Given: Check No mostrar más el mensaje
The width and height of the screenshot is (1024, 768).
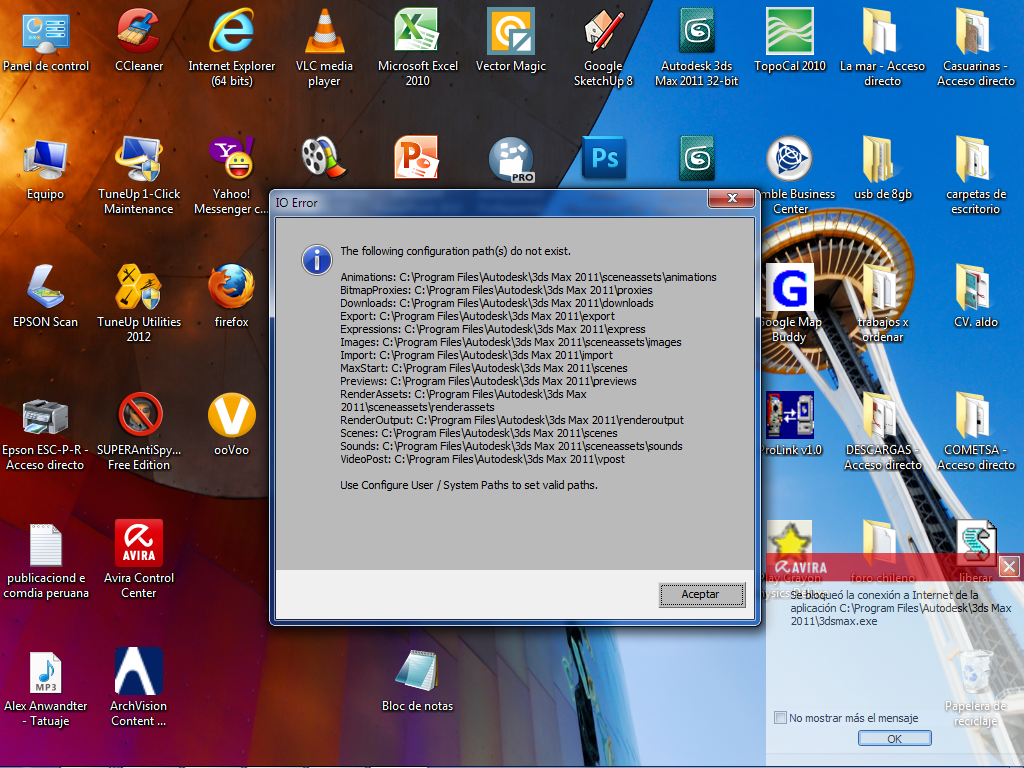Looking at the screenshot, I should [x=780, y=718].
